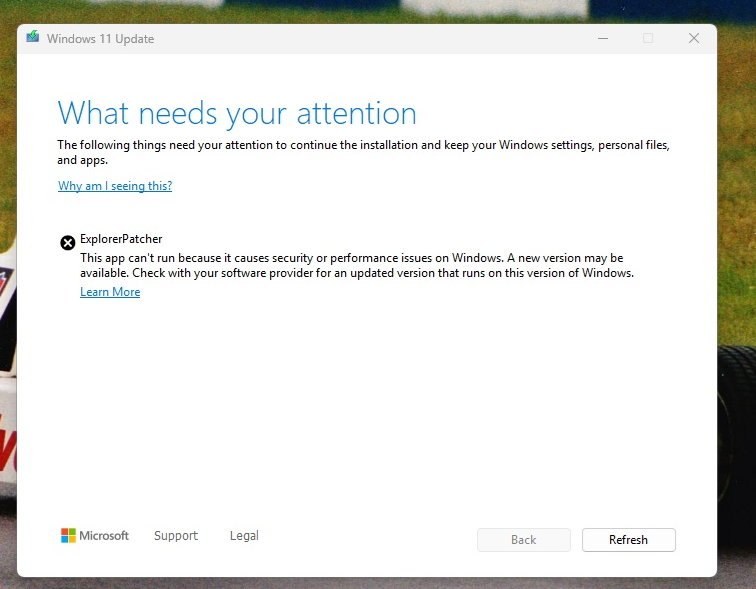Minimize the Windows 11 Update window
Image resolution: width=756 pixels, height=589 pixels.
[603, 39]
